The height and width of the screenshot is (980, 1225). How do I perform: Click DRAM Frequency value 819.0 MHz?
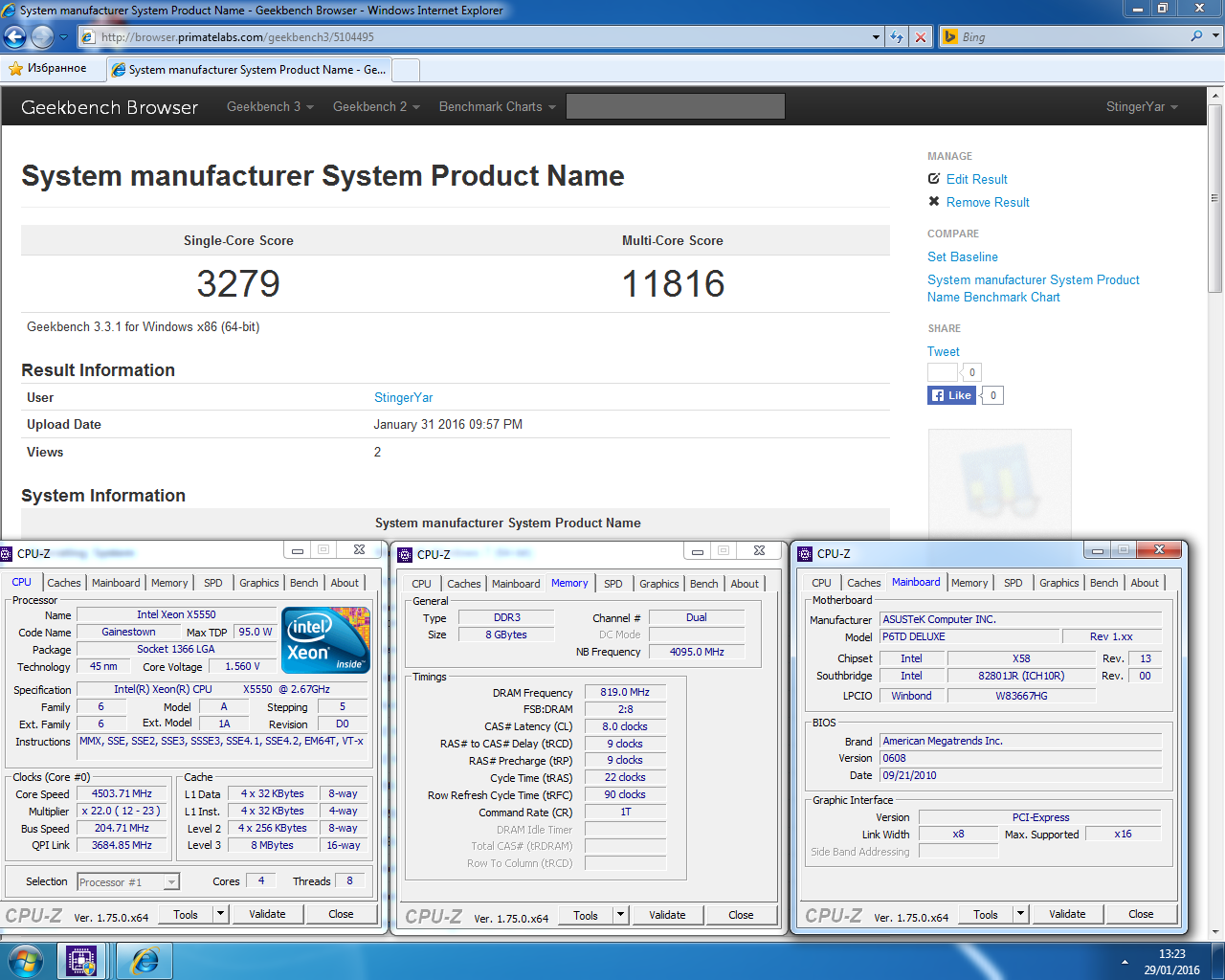pos(625,692)
